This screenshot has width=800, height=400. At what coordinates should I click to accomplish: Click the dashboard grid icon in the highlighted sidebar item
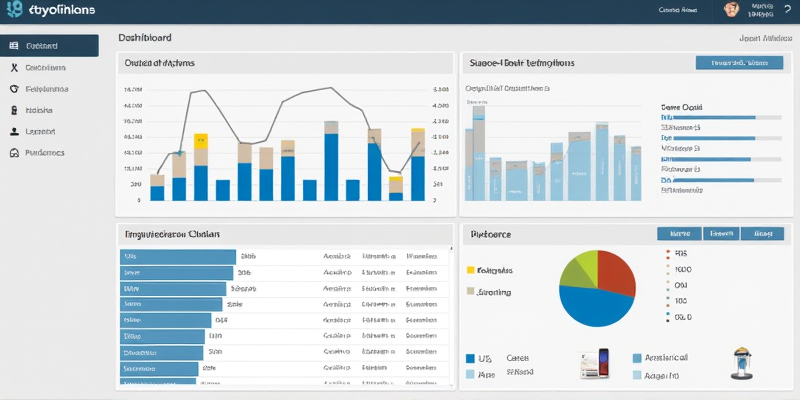pos(13,46)
